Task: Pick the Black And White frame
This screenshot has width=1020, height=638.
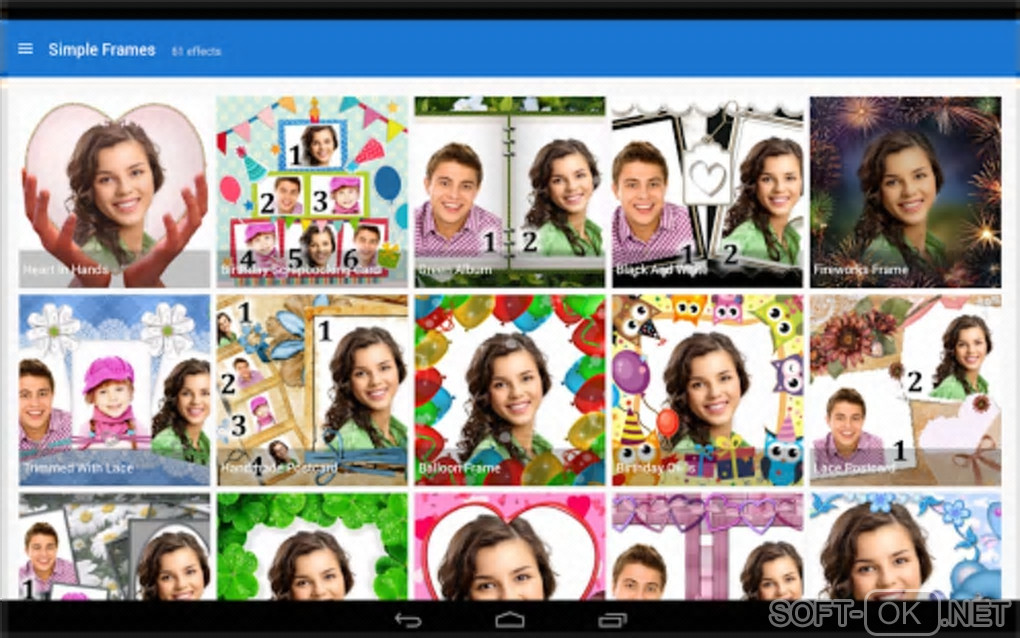Action: 708,192
